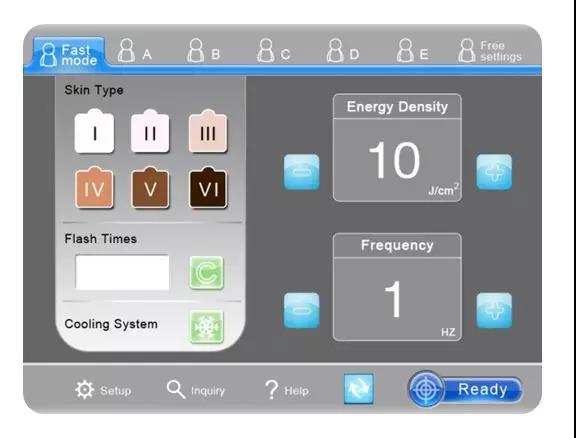Click the Flash Times count field
This screenshot has height=438, width=576.
point(122,273)
